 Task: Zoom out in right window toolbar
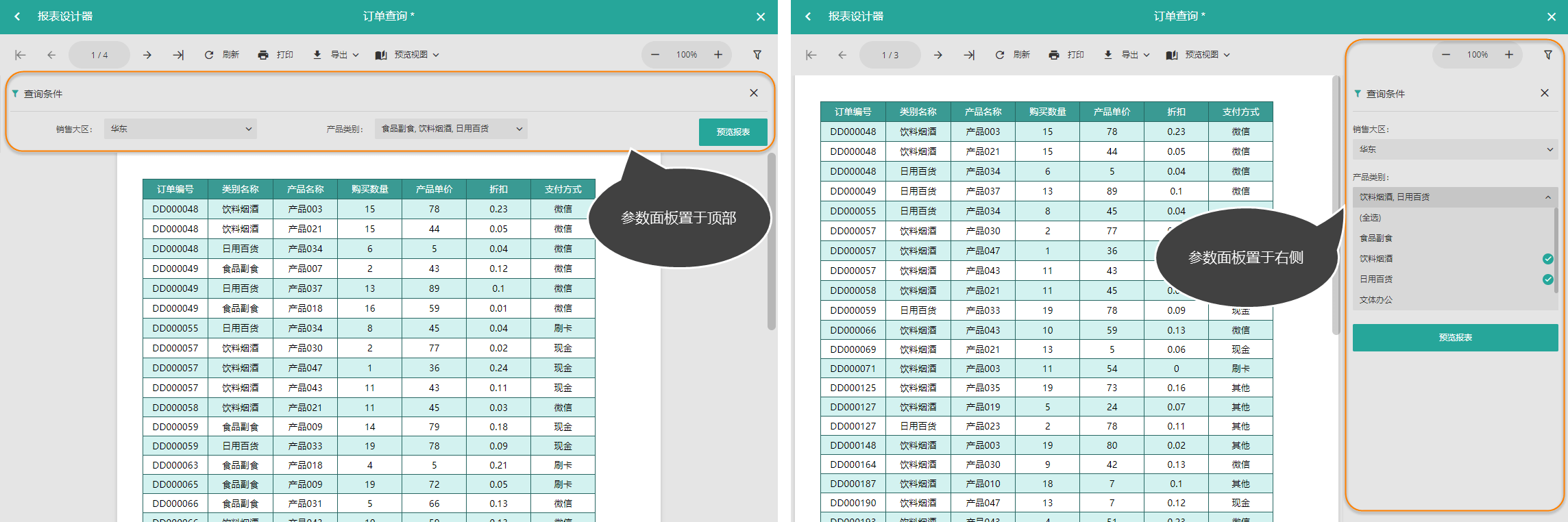coord(1446,55)
